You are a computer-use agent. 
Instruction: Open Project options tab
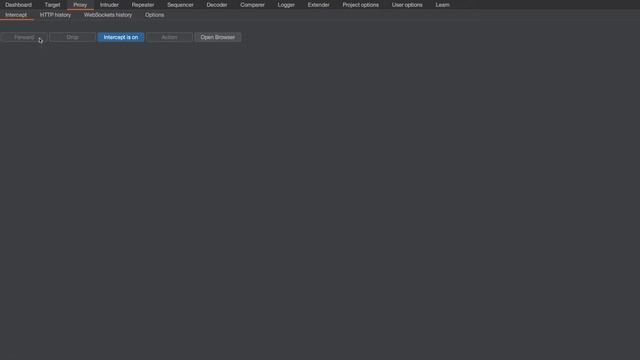(360, 5)
